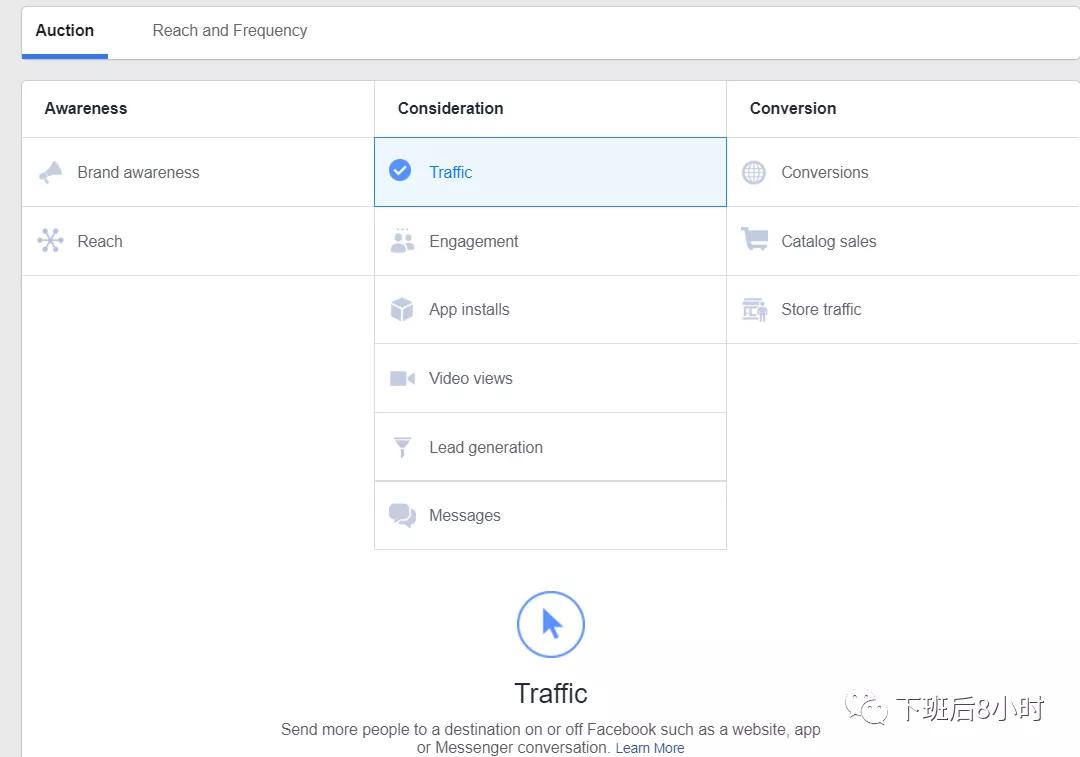
Task: Open the Learn More link
Action: click(650, 748)
